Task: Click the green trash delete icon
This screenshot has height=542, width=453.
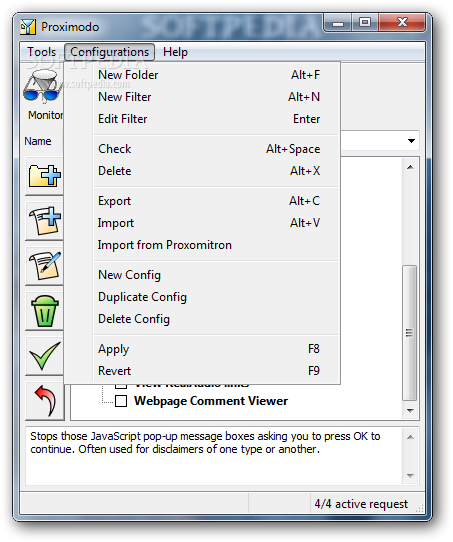Action: pyautogui.click(x=45, y=311)
